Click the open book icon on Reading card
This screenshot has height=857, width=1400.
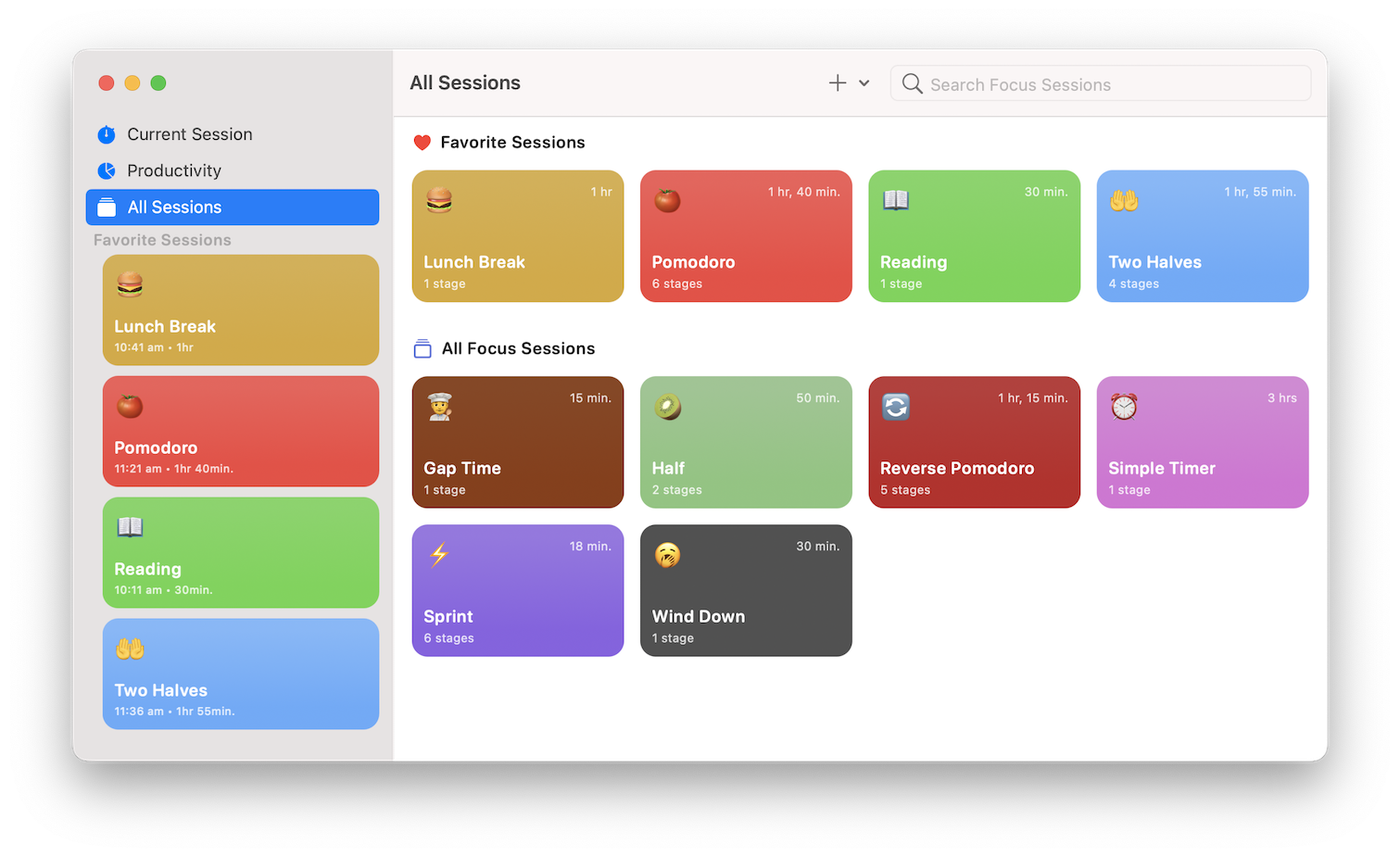(895, 200)
